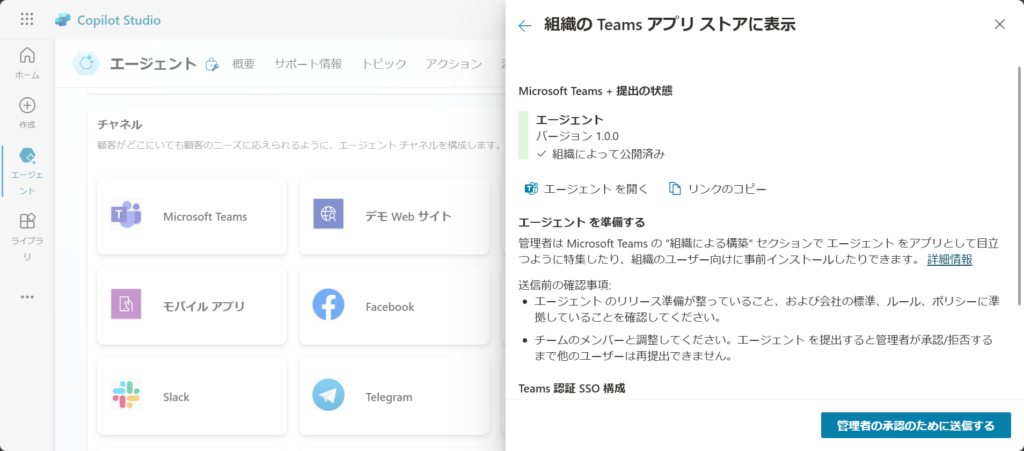1024x451 pixels.
Task: Click the 送信前の確認事項: text
Action: [x=564, y=285]
